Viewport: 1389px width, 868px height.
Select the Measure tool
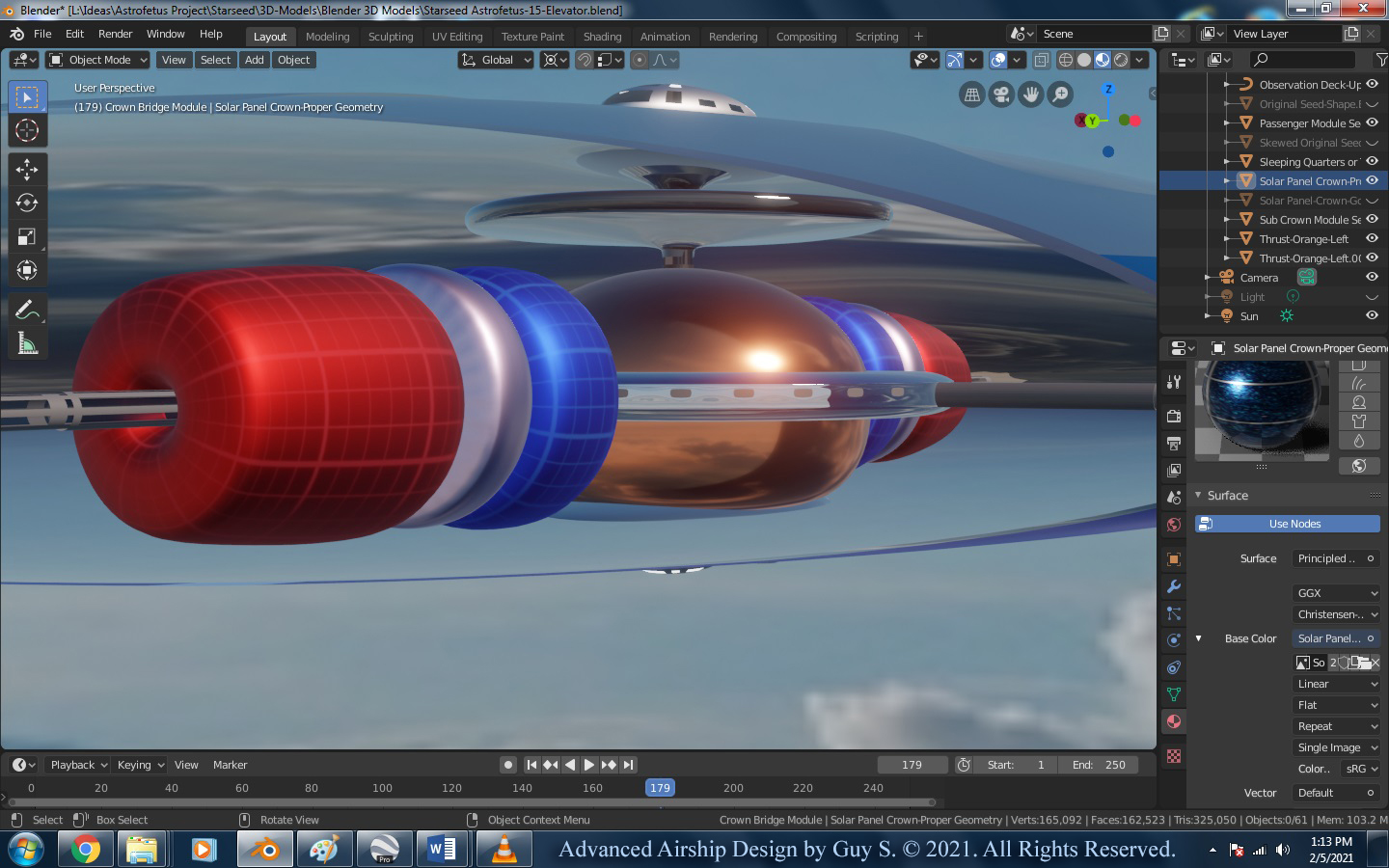pos(27,343)
